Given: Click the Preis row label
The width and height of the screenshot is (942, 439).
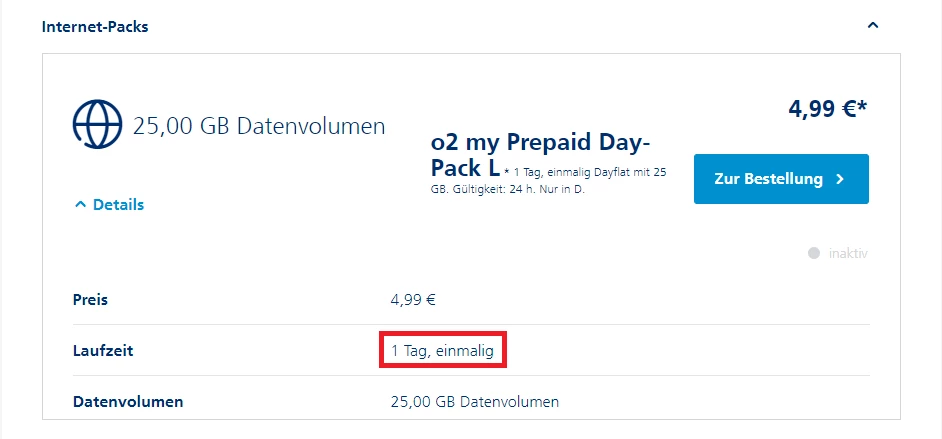Looking at the screenshot, I should tap(90, 299).
